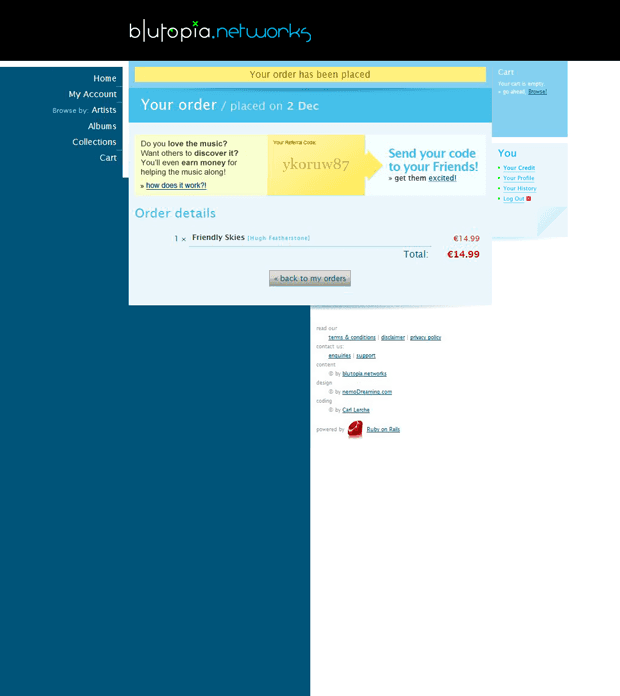620x696 pixels.
Task: Click the privacy policy footer link
Action: 425,338
